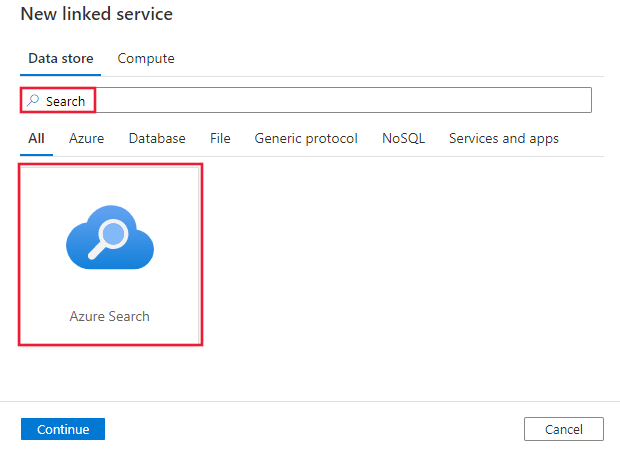
Task: Cancel the new linked service dialog
Action: [x=564, y=429]
